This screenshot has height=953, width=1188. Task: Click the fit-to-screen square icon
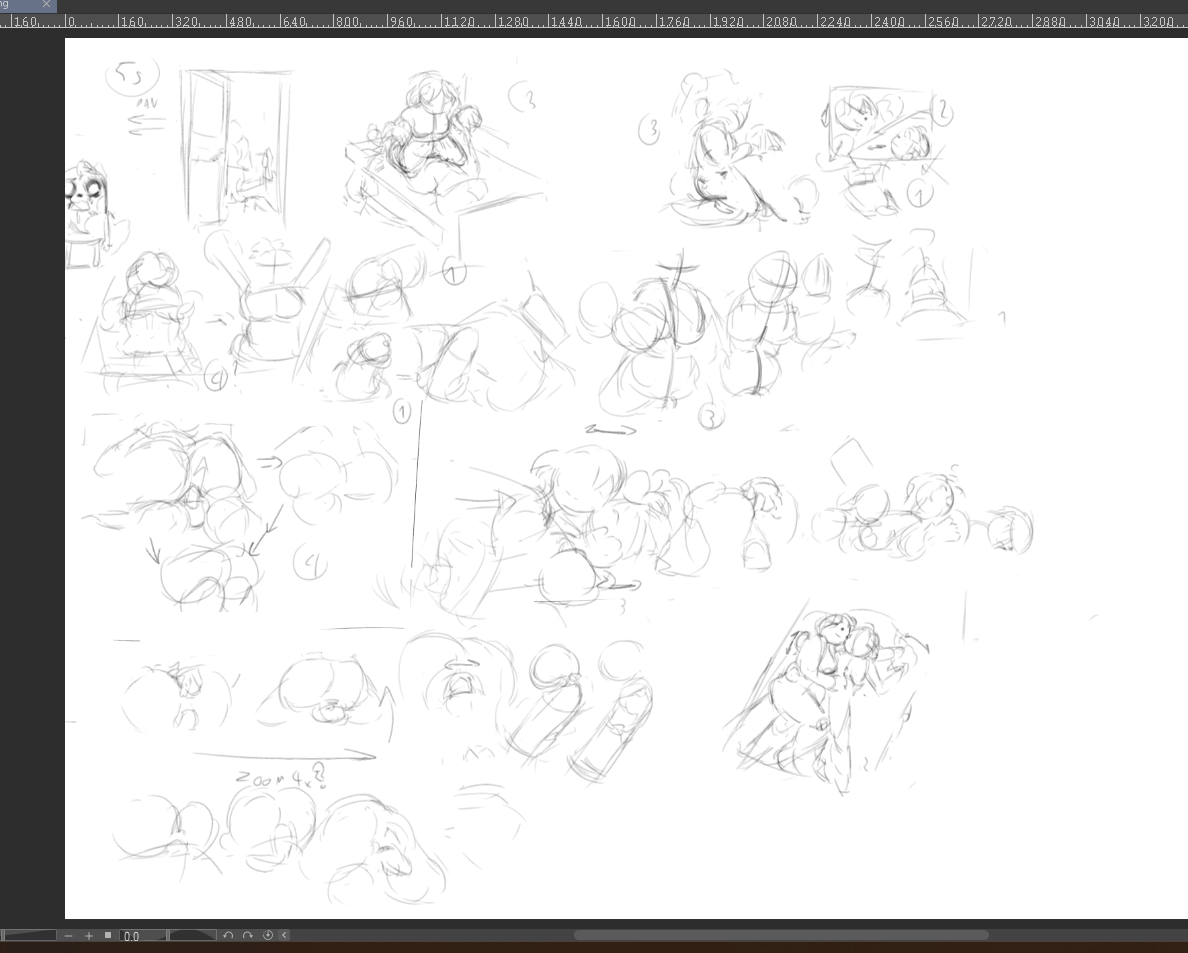108,936
